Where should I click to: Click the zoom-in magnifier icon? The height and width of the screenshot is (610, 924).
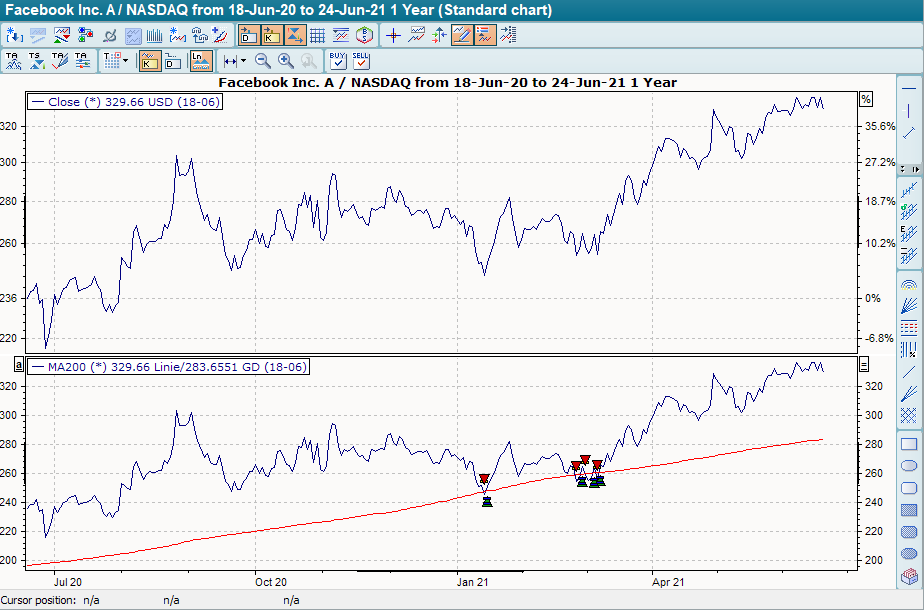tap(286, 61)
